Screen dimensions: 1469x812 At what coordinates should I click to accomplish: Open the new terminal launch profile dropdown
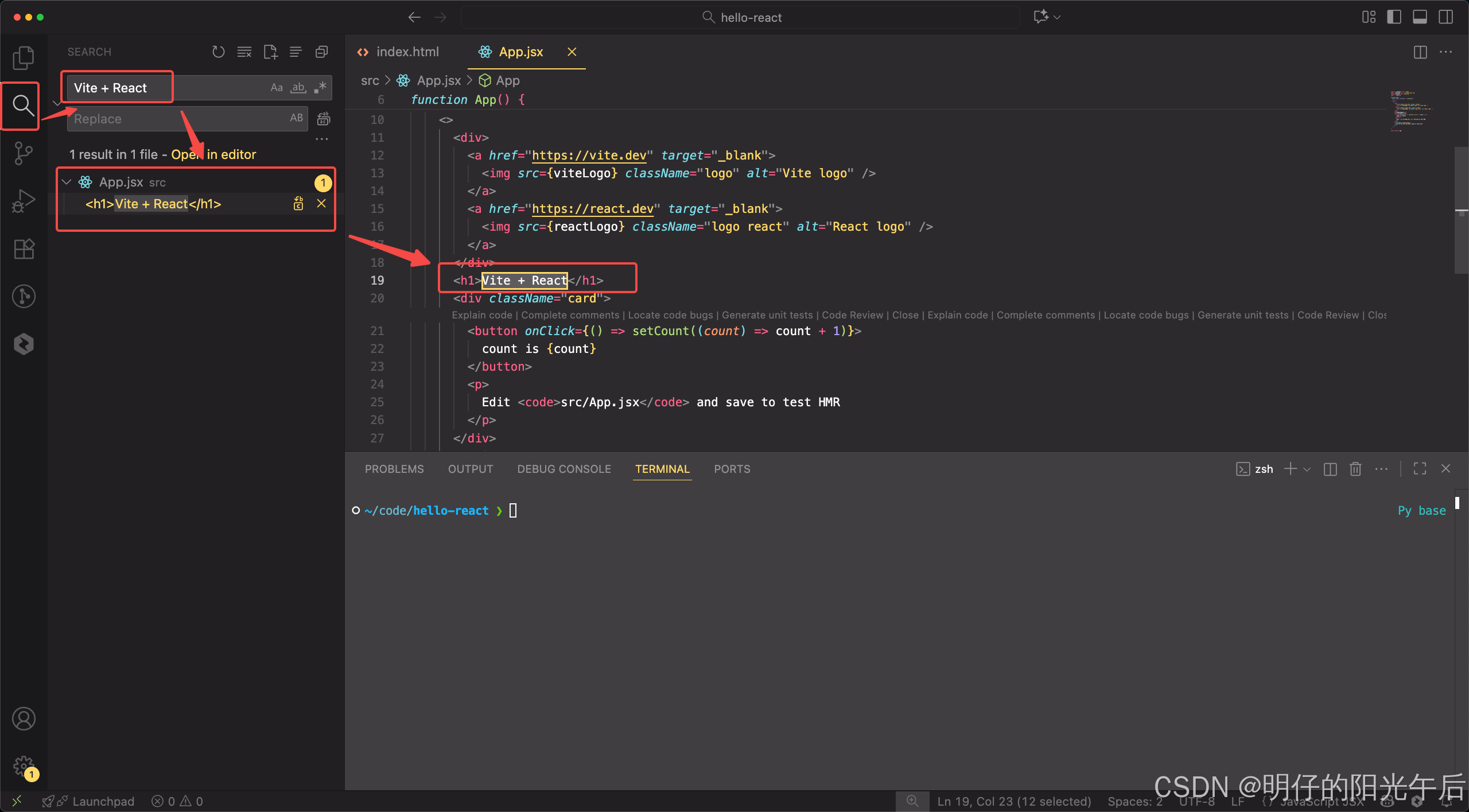1307,469
